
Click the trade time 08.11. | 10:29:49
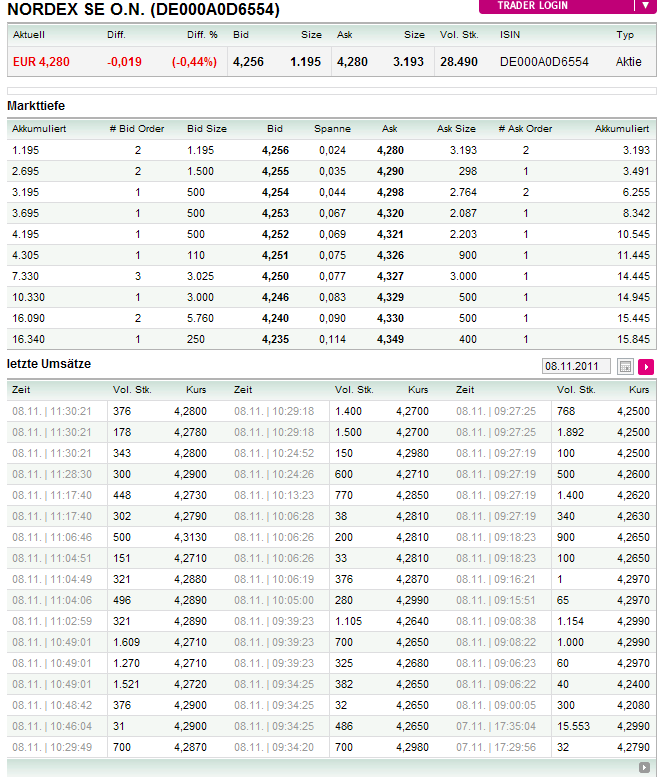52,747
